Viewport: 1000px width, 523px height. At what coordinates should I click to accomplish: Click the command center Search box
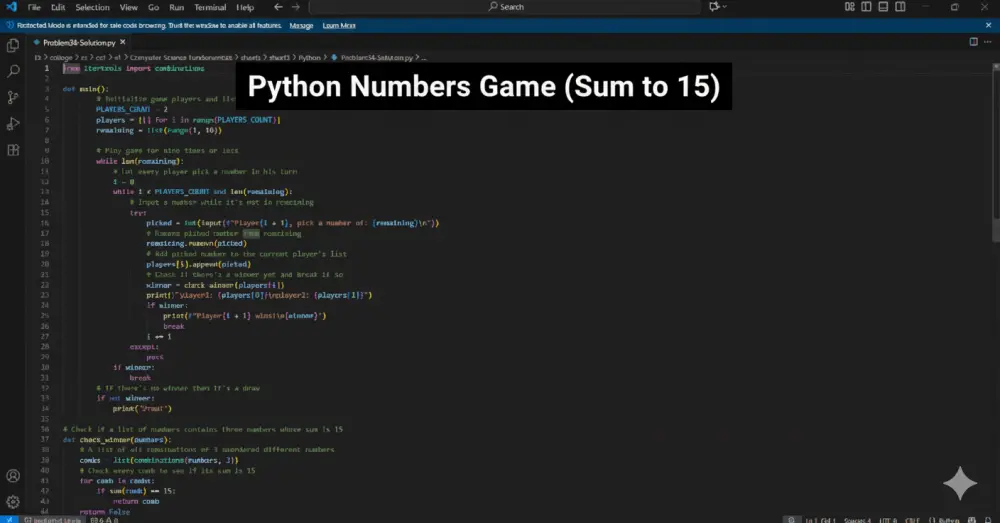pos(505,7)
